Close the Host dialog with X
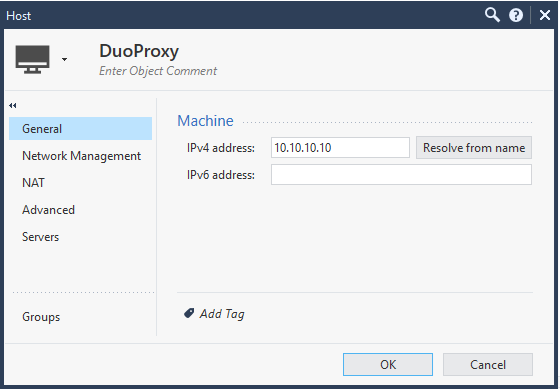 pos(545,15)
